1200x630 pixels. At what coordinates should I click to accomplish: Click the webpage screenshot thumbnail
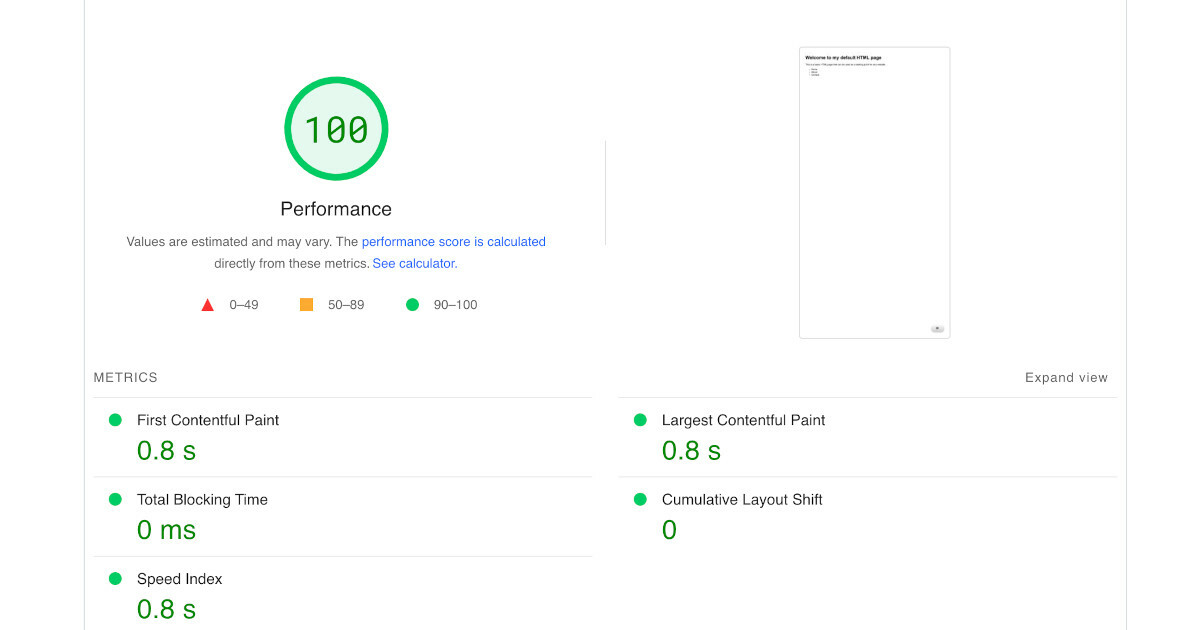(x=874, y=192)
